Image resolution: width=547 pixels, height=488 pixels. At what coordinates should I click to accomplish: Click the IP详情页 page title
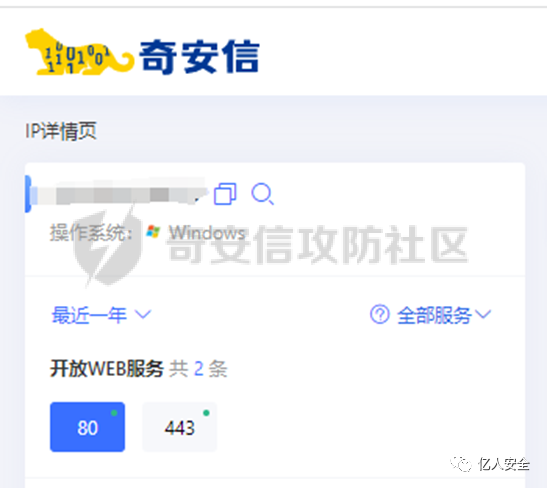click(61, 131)
